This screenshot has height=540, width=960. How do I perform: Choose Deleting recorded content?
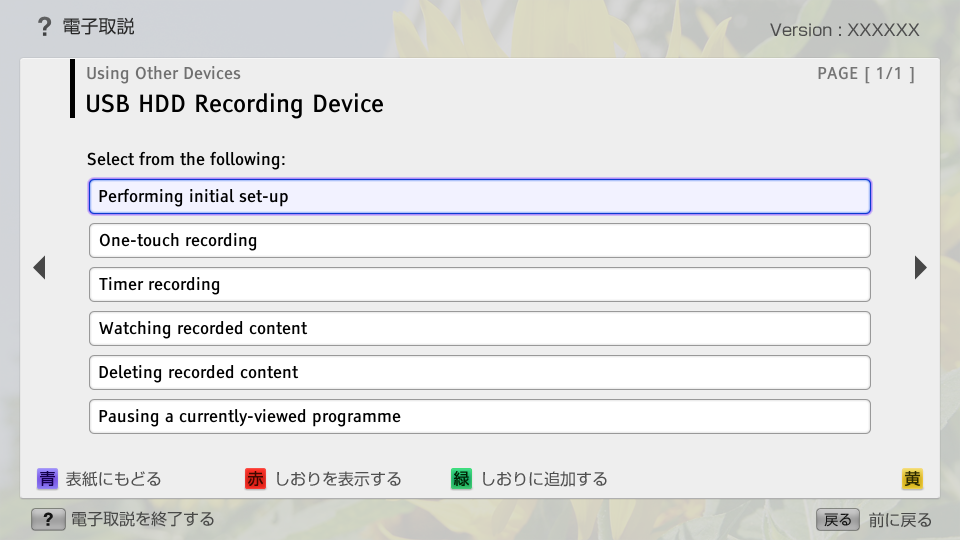(x=480, y=372)
